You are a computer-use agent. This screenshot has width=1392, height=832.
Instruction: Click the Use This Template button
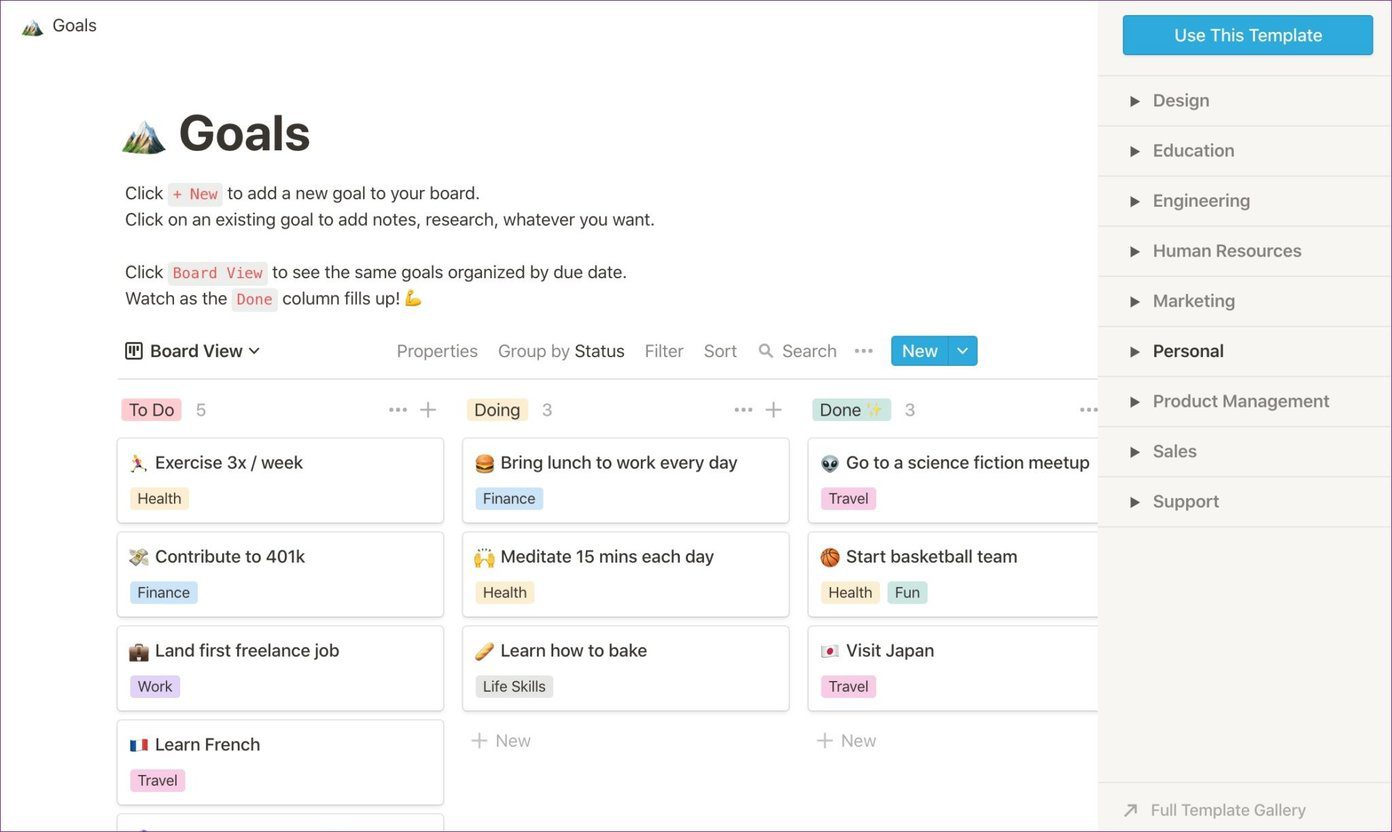[x=1248, y=35]
